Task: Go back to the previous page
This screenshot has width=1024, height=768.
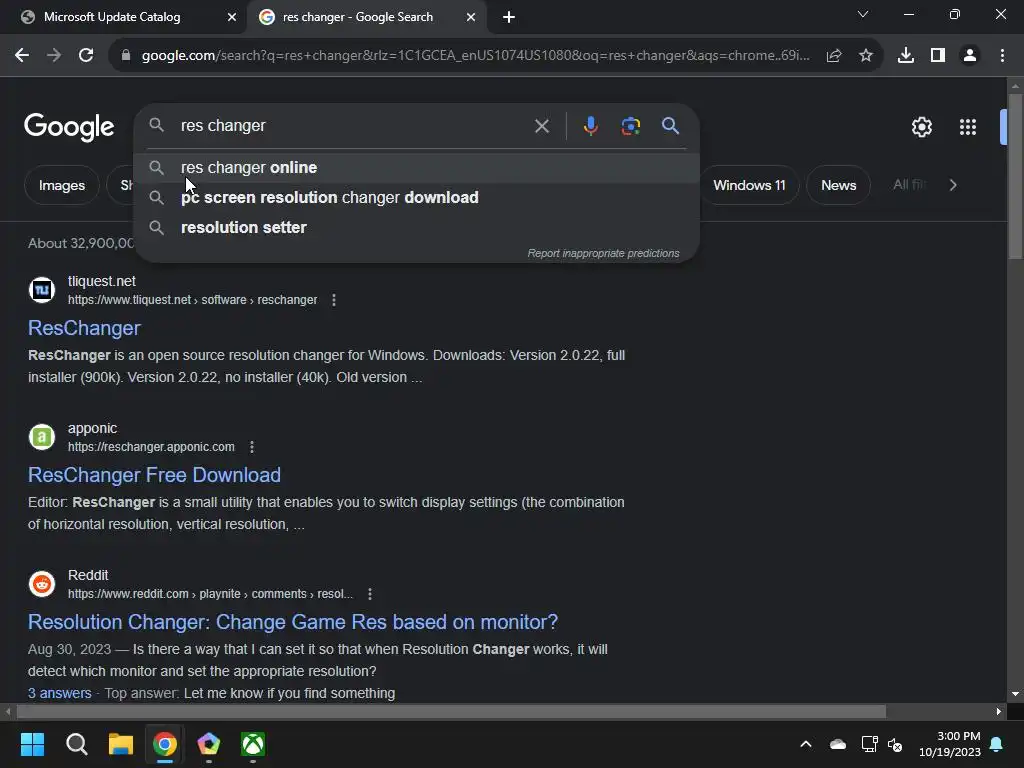Action: 22,56
